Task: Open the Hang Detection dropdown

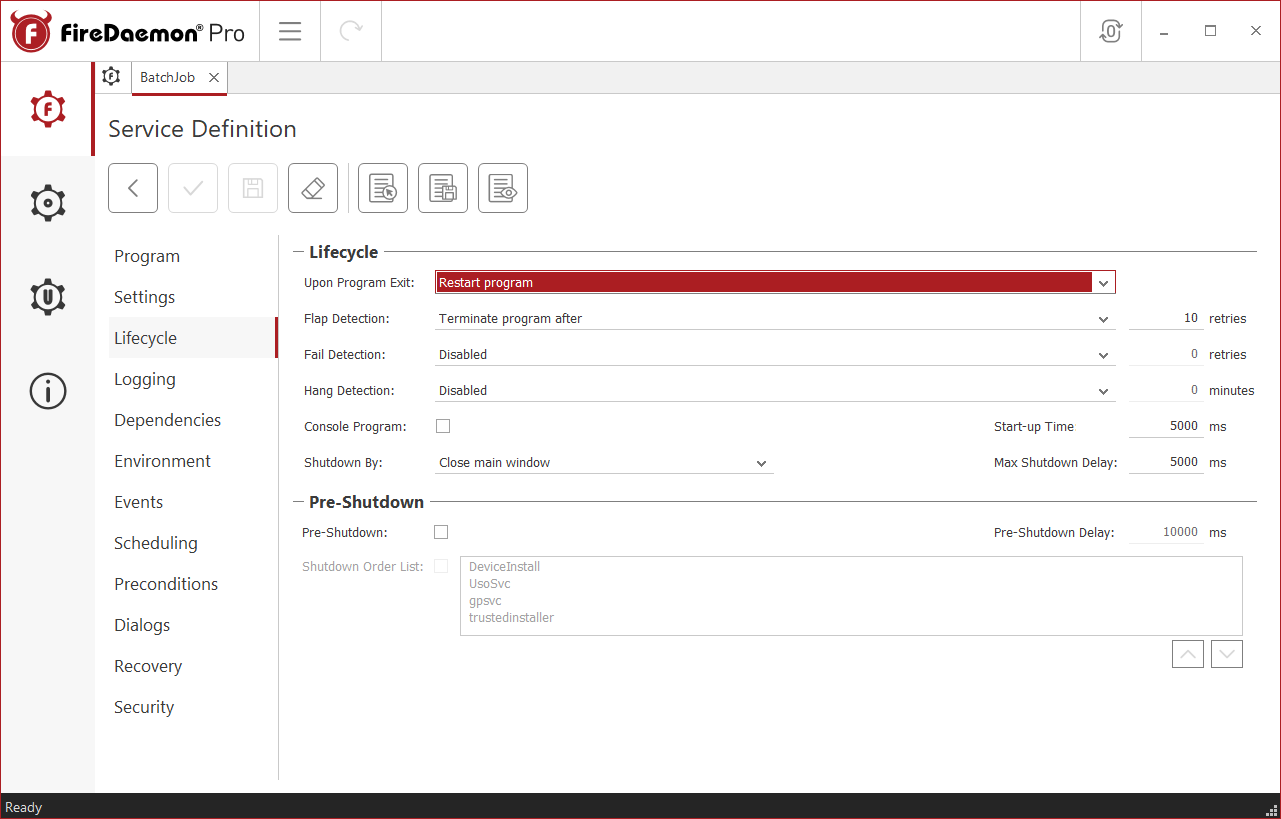Action: tap(775, 391)
